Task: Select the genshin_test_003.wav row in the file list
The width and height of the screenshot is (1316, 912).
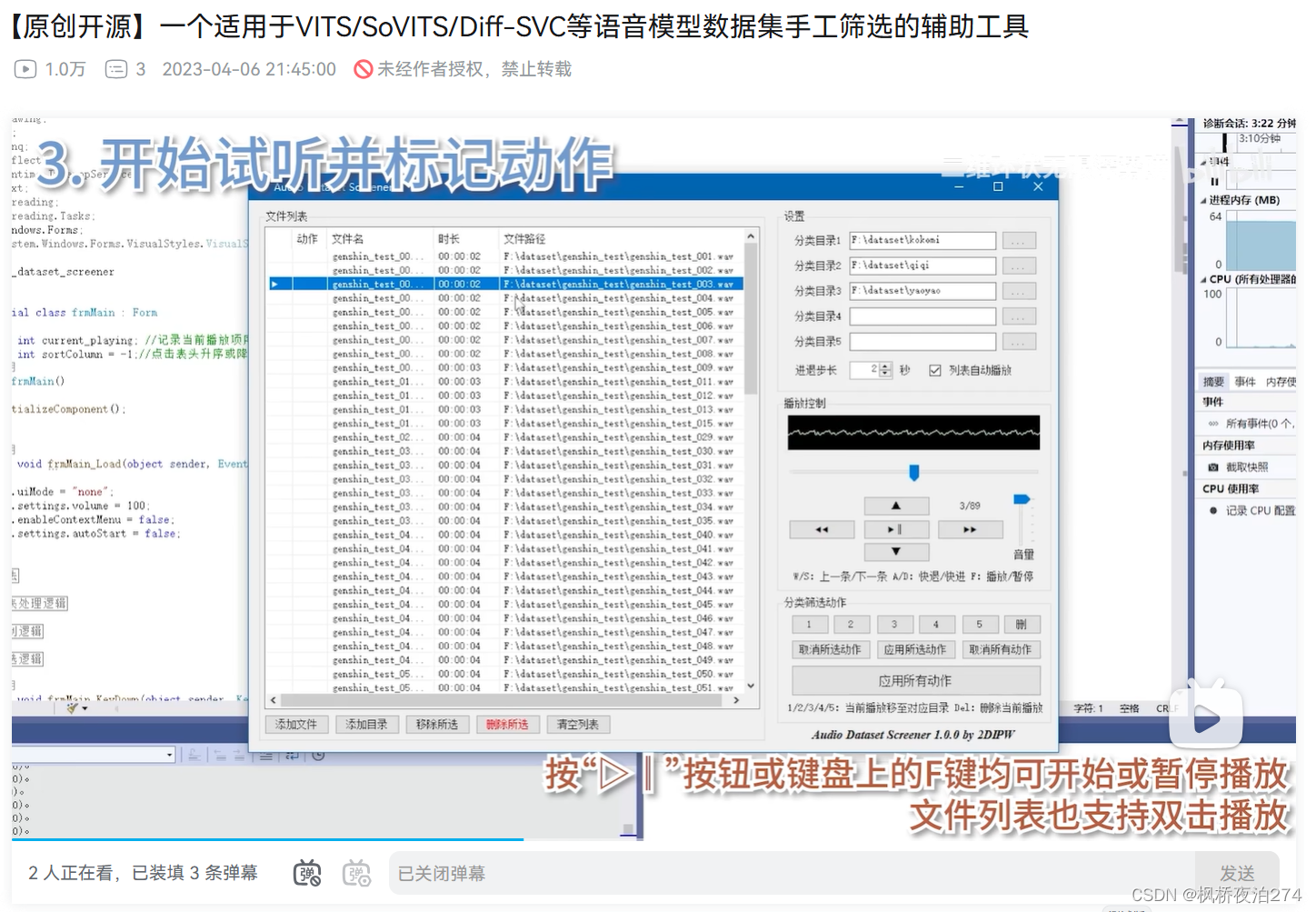Action: (x=509, y=283)
